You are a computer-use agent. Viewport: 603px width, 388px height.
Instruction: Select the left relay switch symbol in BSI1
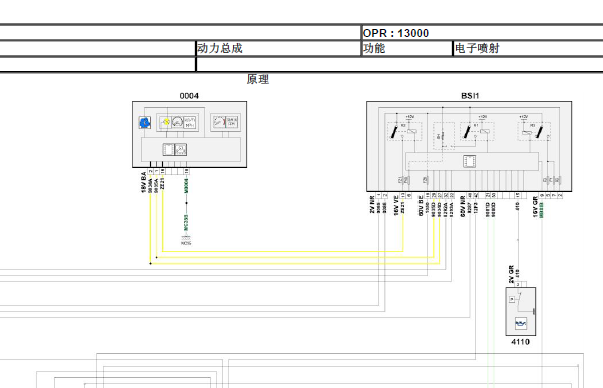click(x=394, y=132)
